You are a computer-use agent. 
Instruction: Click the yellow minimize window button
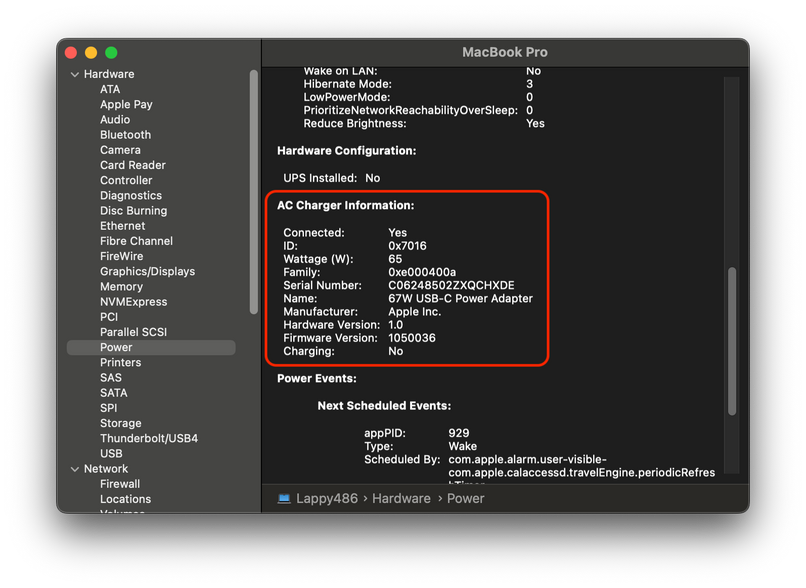pos(91,52)
